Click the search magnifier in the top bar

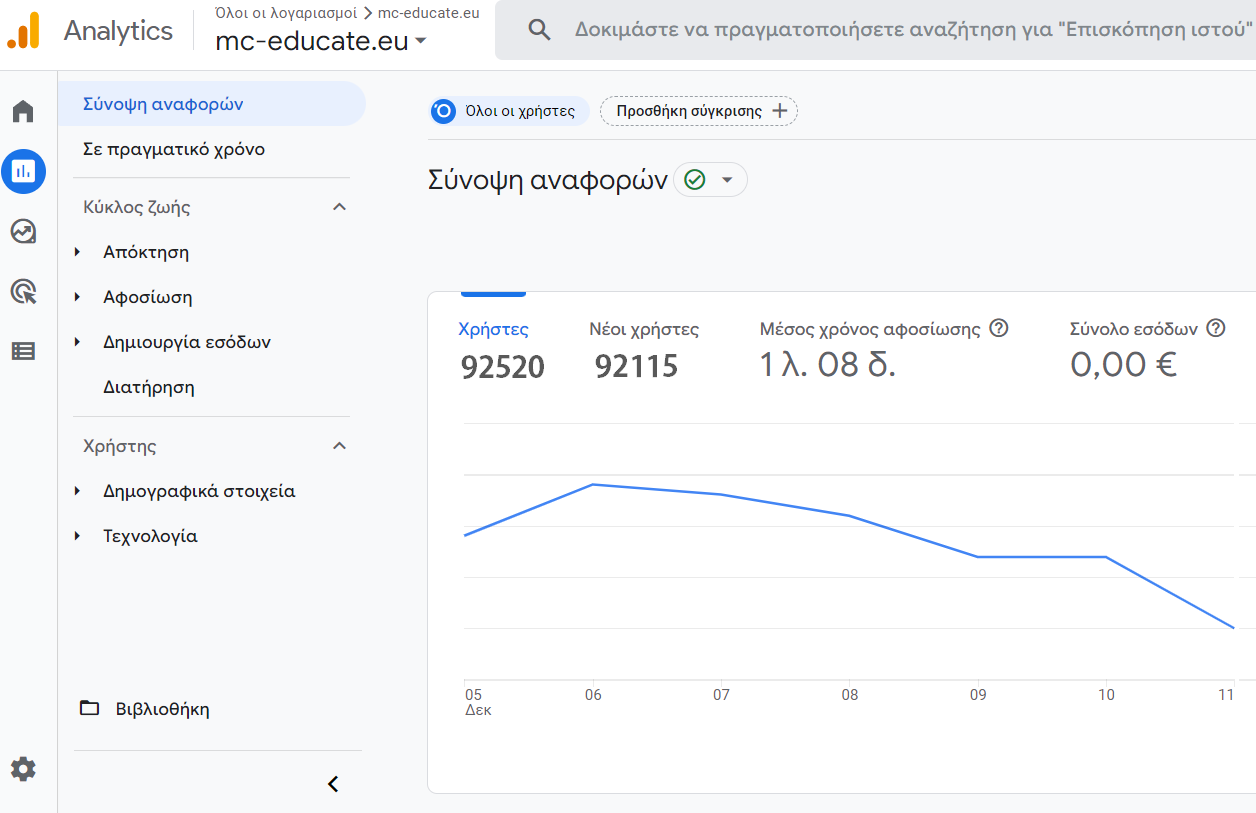[539, 29]
